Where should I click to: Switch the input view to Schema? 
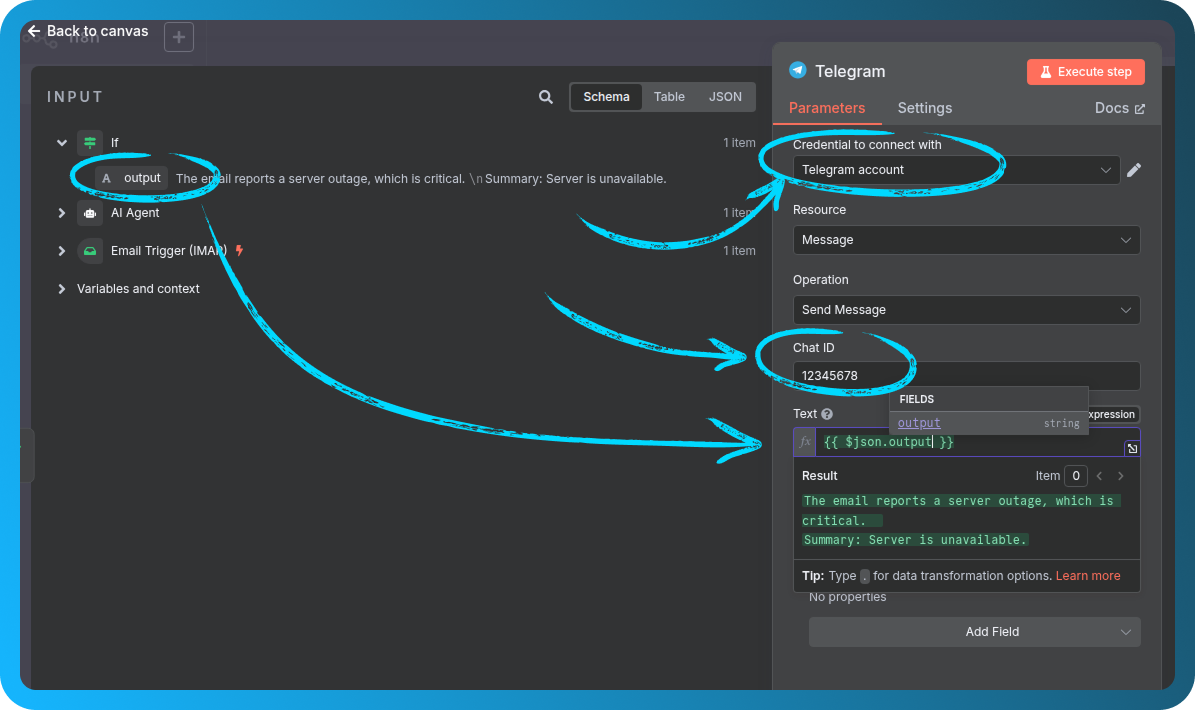[606, 97]
